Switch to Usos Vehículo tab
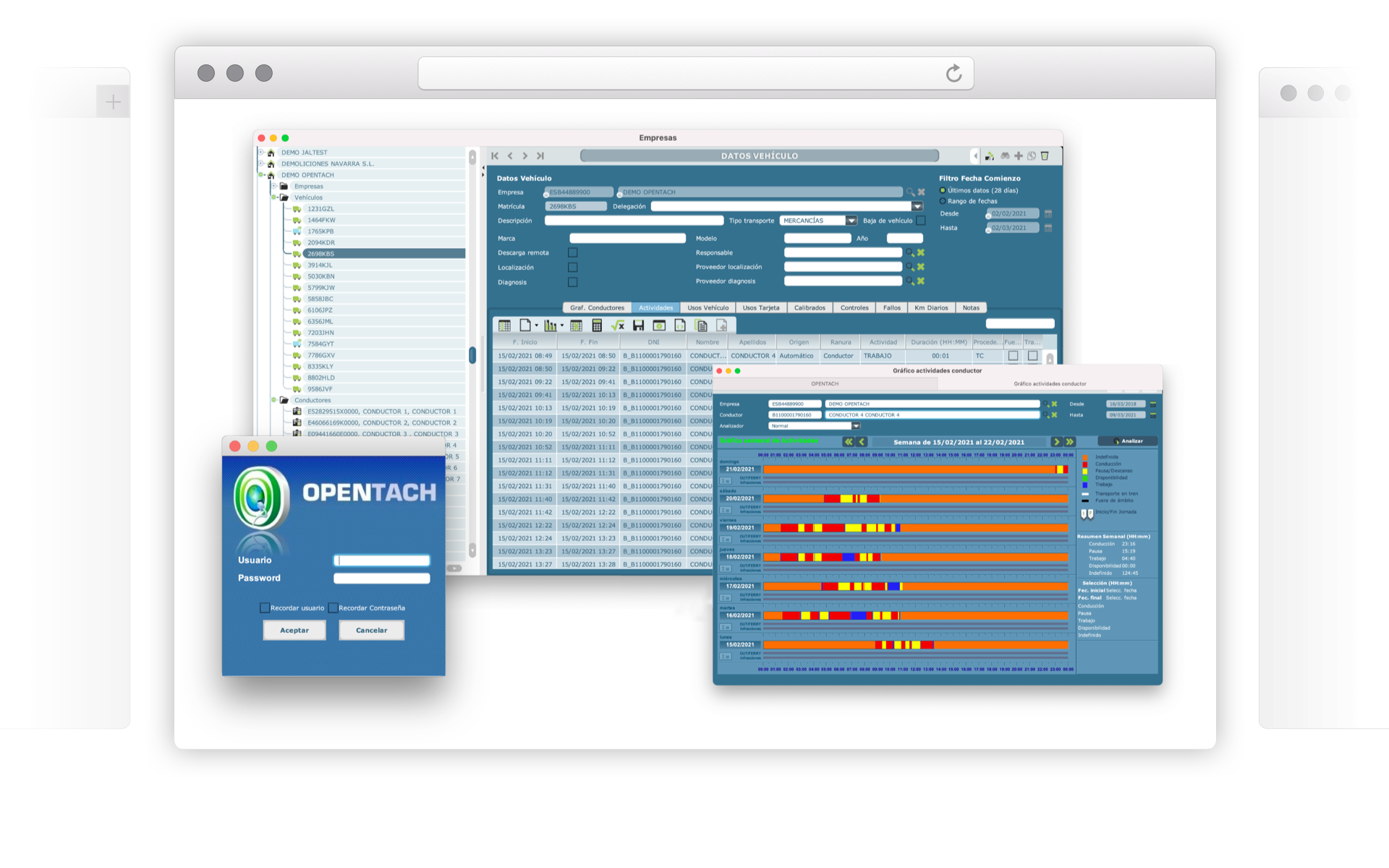The width and height of the screenshot is (1389, 868). [708, 308]
